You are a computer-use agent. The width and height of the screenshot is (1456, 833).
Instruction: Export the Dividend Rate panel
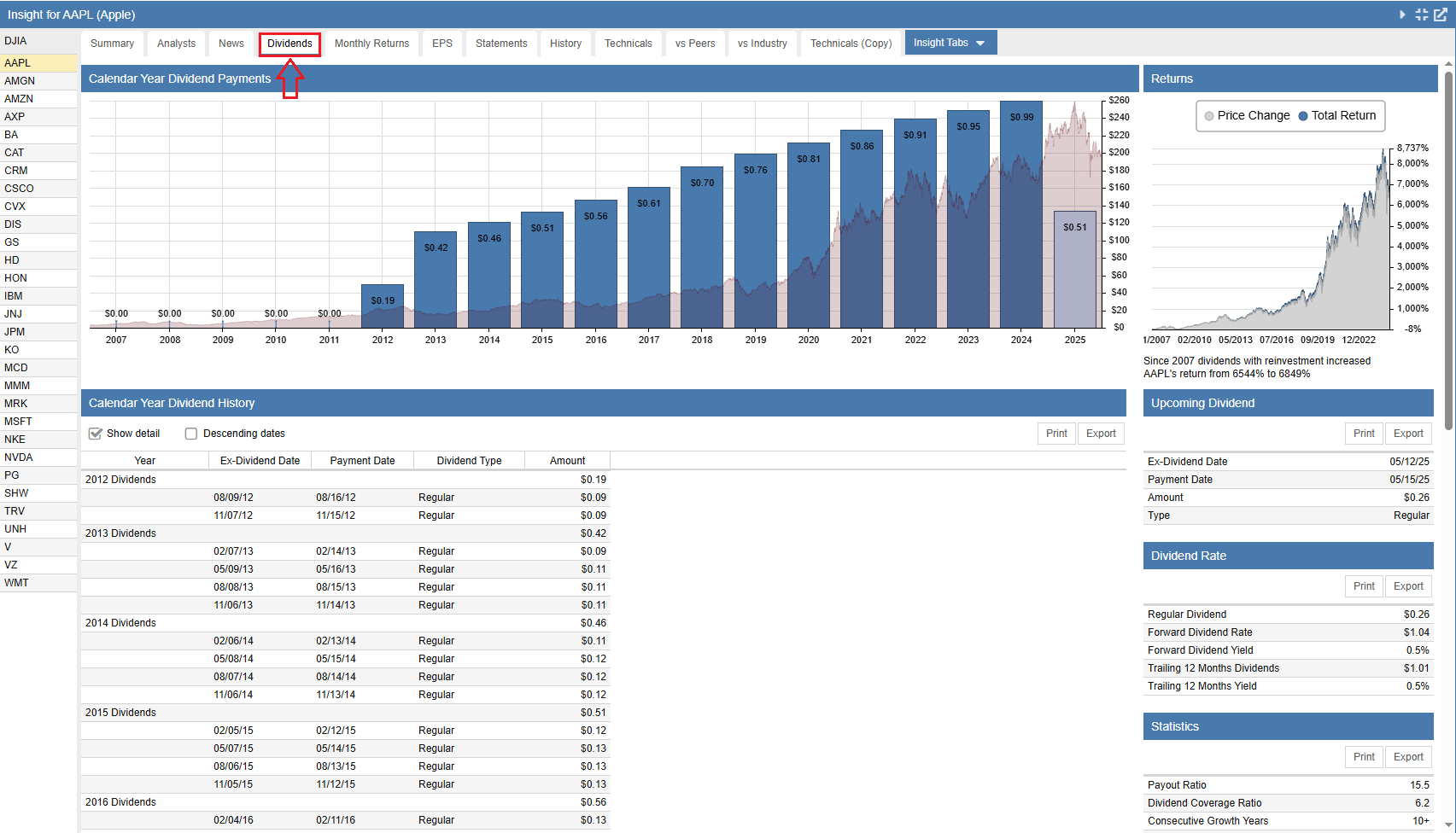point(1408,586)
